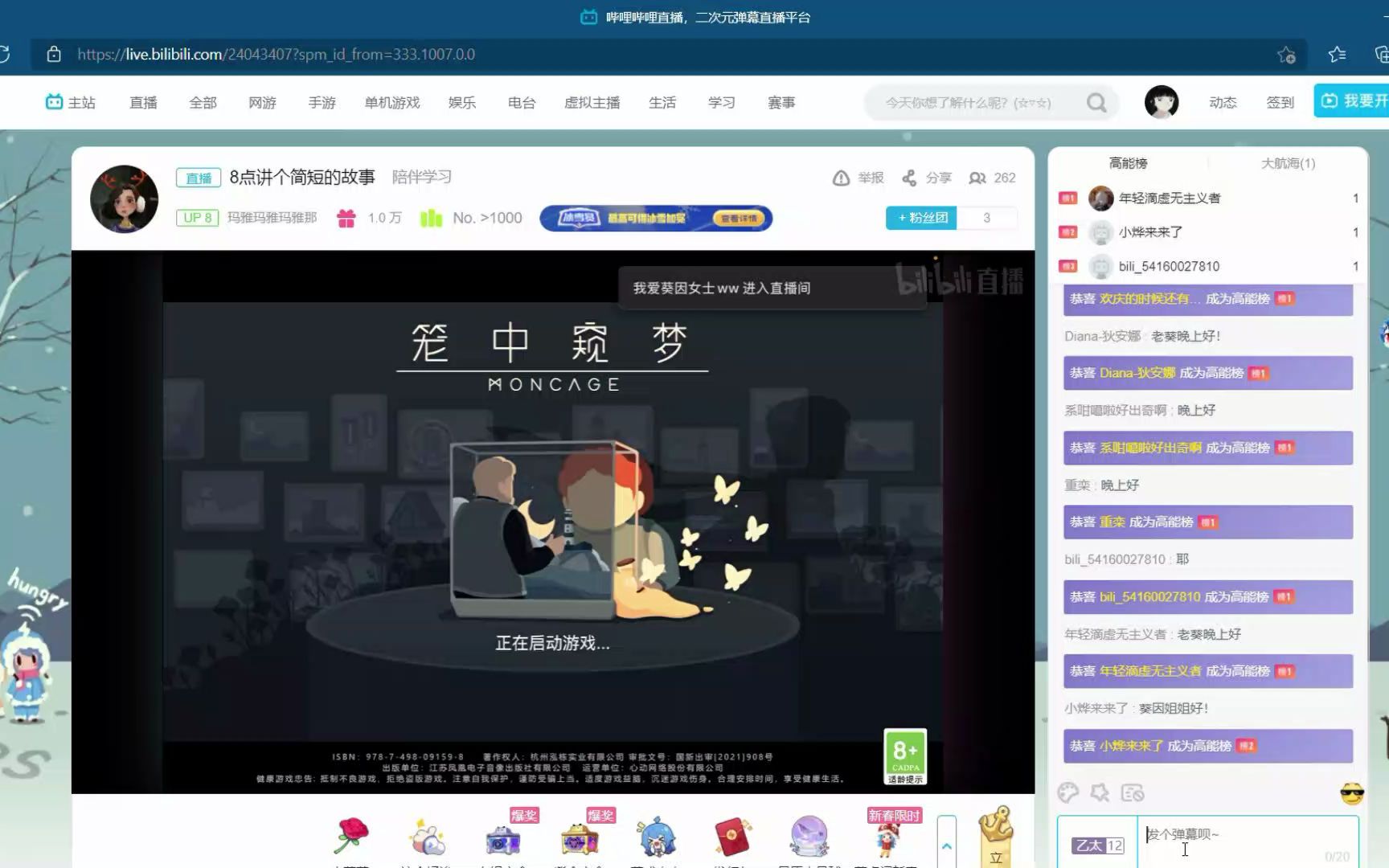Click the 8+ CADPA age rating badge
This screenshot has width=1389, height=868.
(905, 756)
